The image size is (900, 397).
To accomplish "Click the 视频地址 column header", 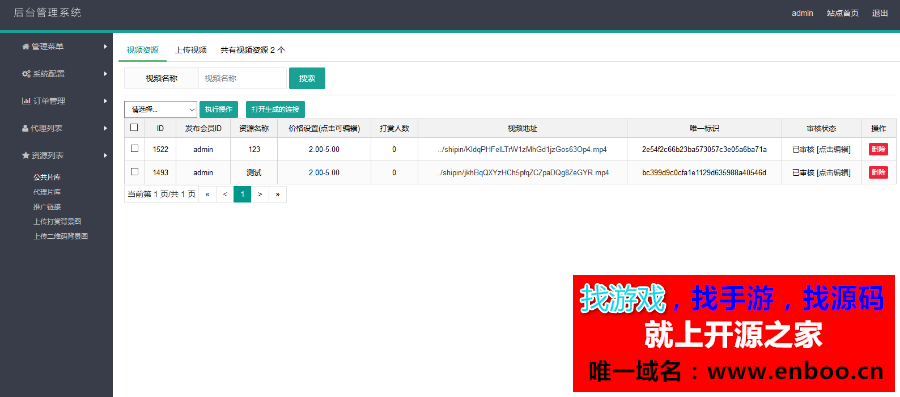I will pyautogui.click(x=522, y=128).
